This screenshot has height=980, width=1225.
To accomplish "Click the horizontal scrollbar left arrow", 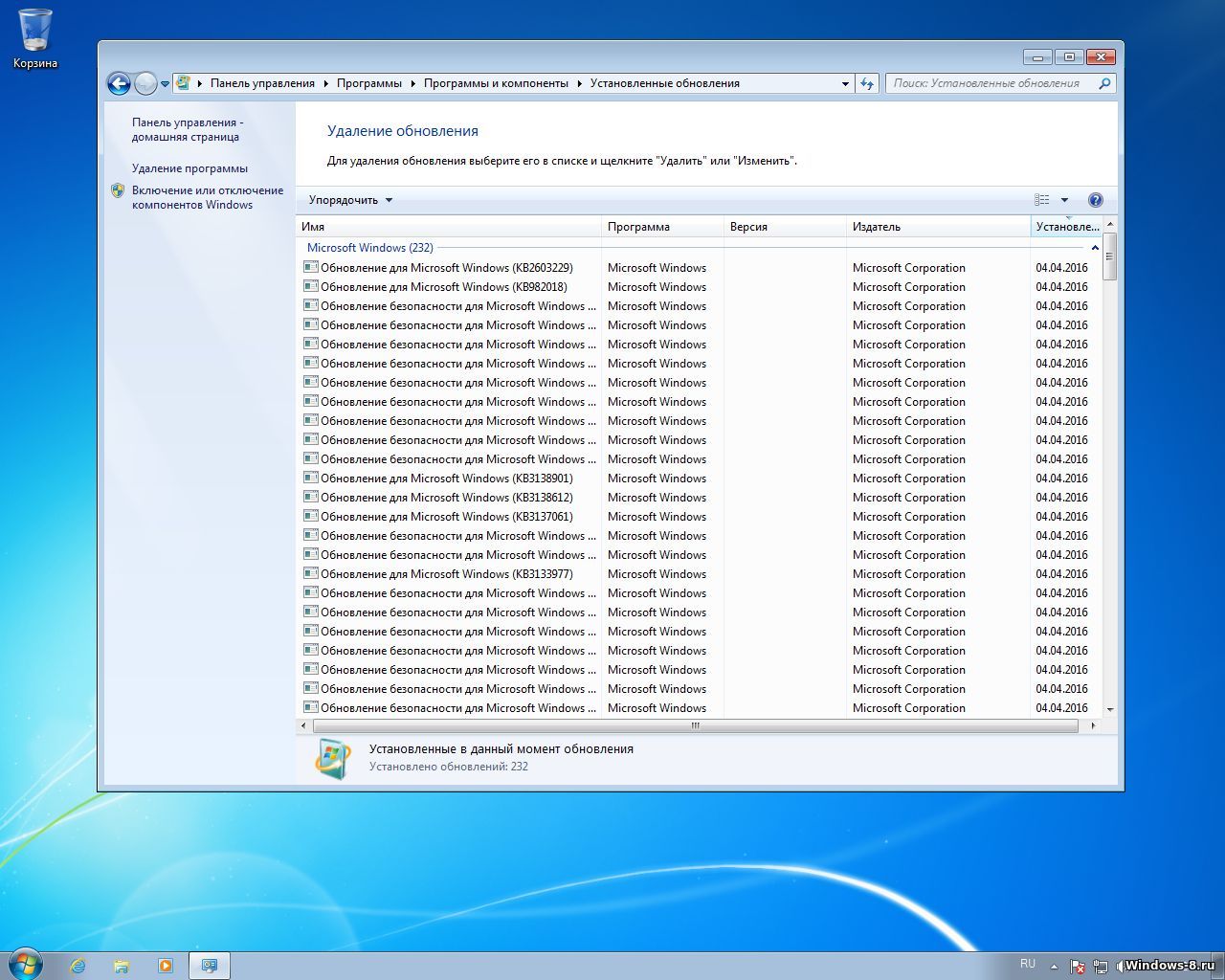I will [303, 725].
